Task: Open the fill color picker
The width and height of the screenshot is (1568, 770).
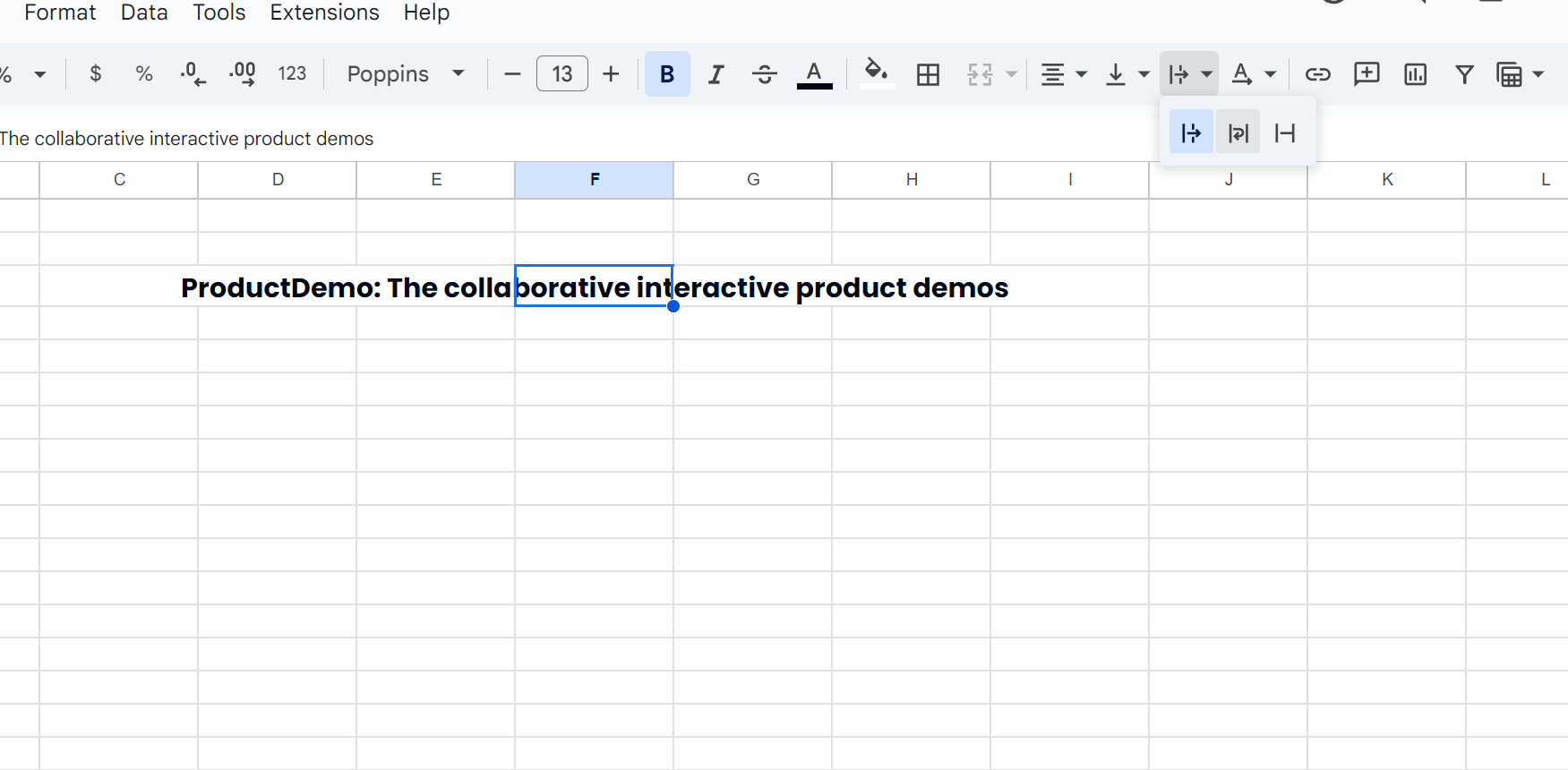Action: (877, 73)
